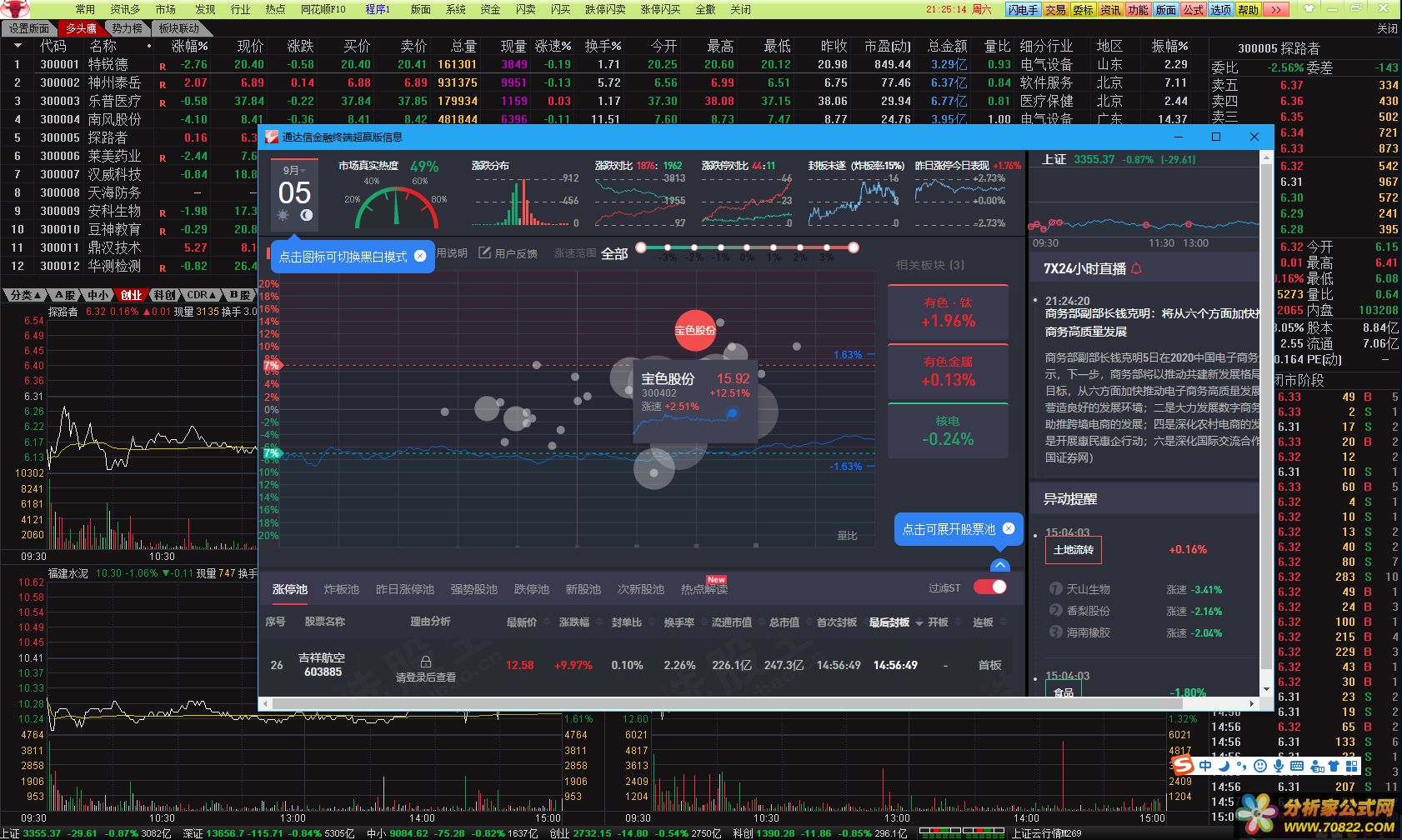
Task: Click the lock icon under 理由分析
Action: [x=426, y=662]
